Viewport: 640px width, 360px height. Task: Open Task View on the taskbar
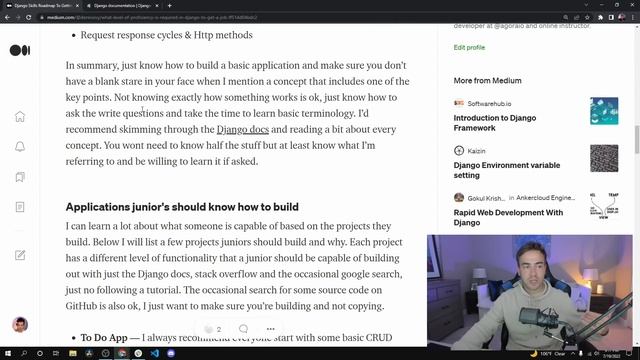point(56,353)
